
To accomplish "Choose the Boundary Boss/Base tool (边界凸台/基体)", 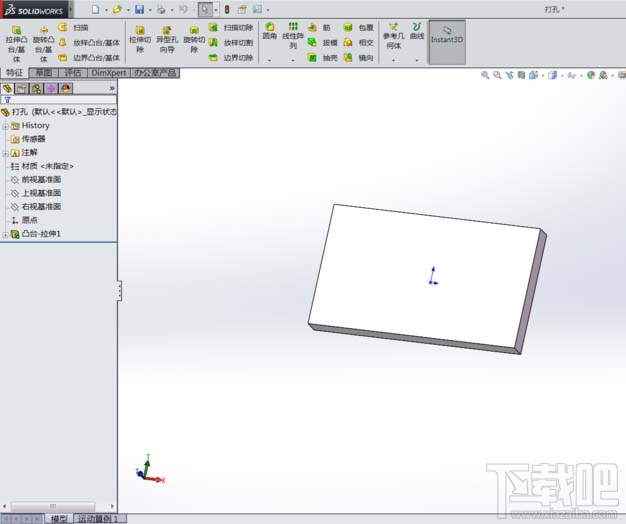I will 89,57.
